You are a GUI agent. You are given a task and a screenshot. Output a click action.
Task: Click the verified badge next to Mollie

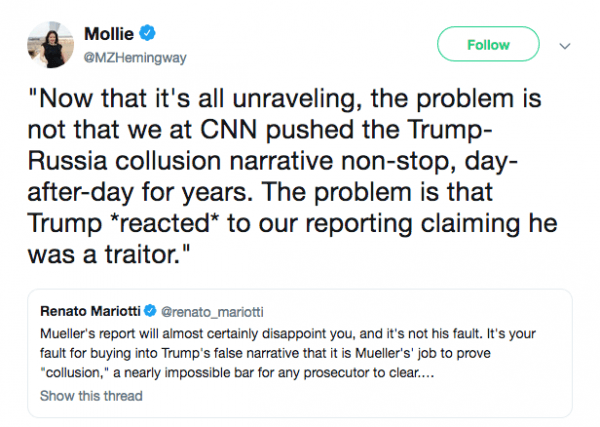pos(161,34)
